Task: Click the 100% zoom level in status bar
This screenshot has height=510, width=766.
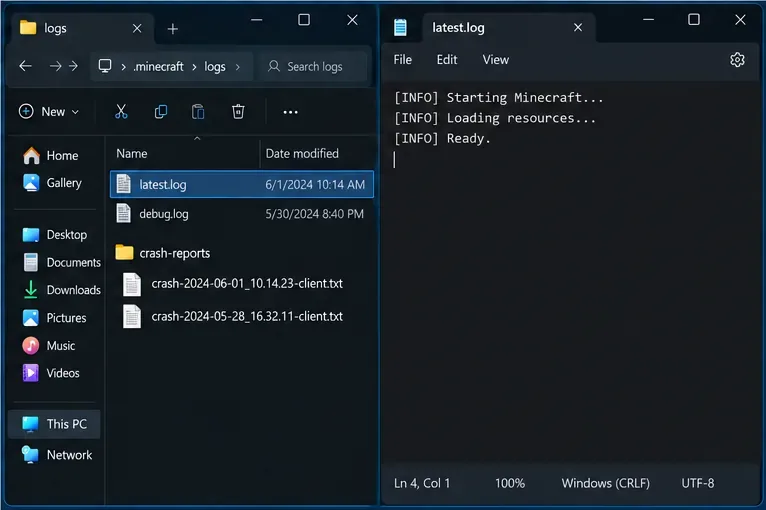Action: click(510, 483)
